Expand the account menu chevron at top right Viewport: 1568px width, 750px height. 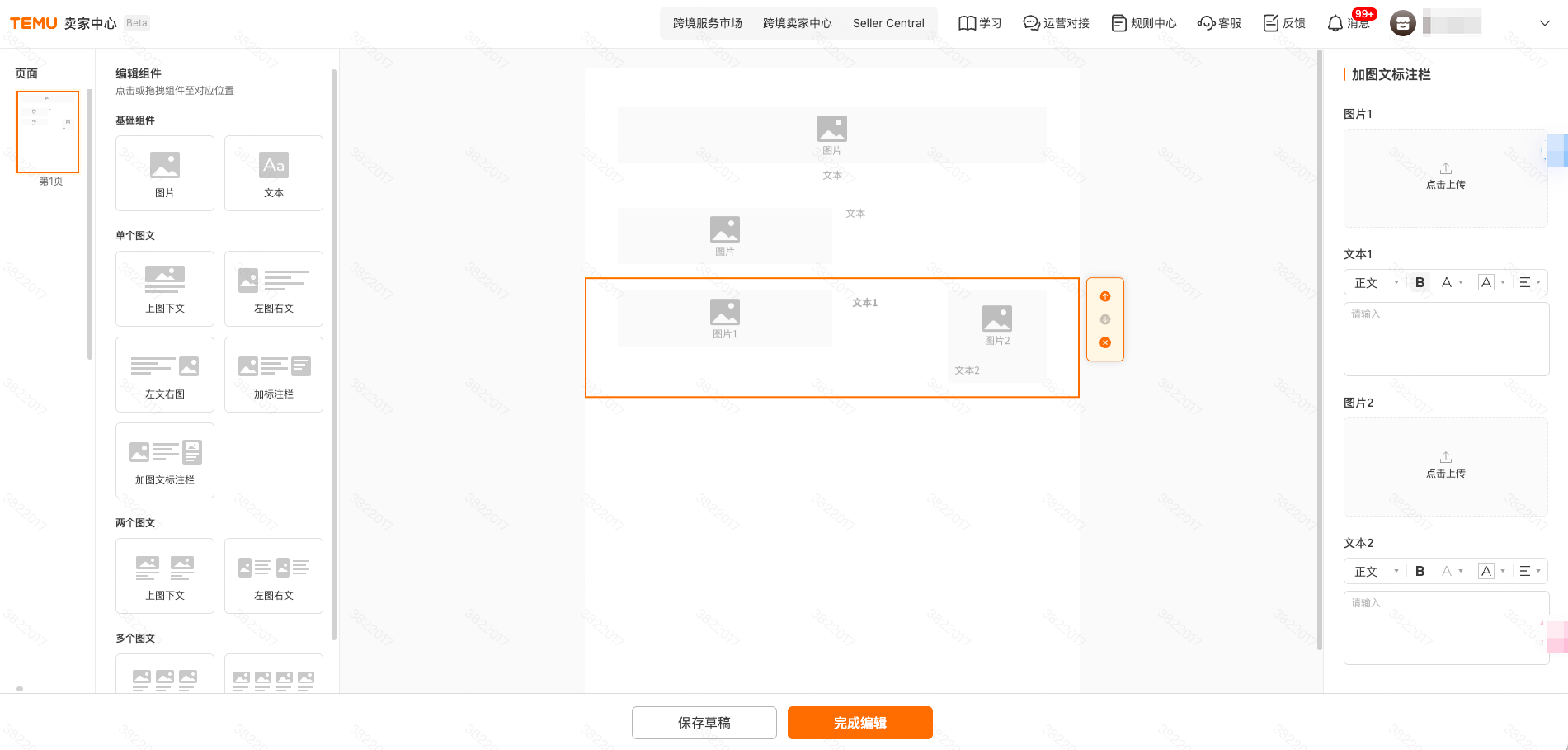coord(1544,23)
